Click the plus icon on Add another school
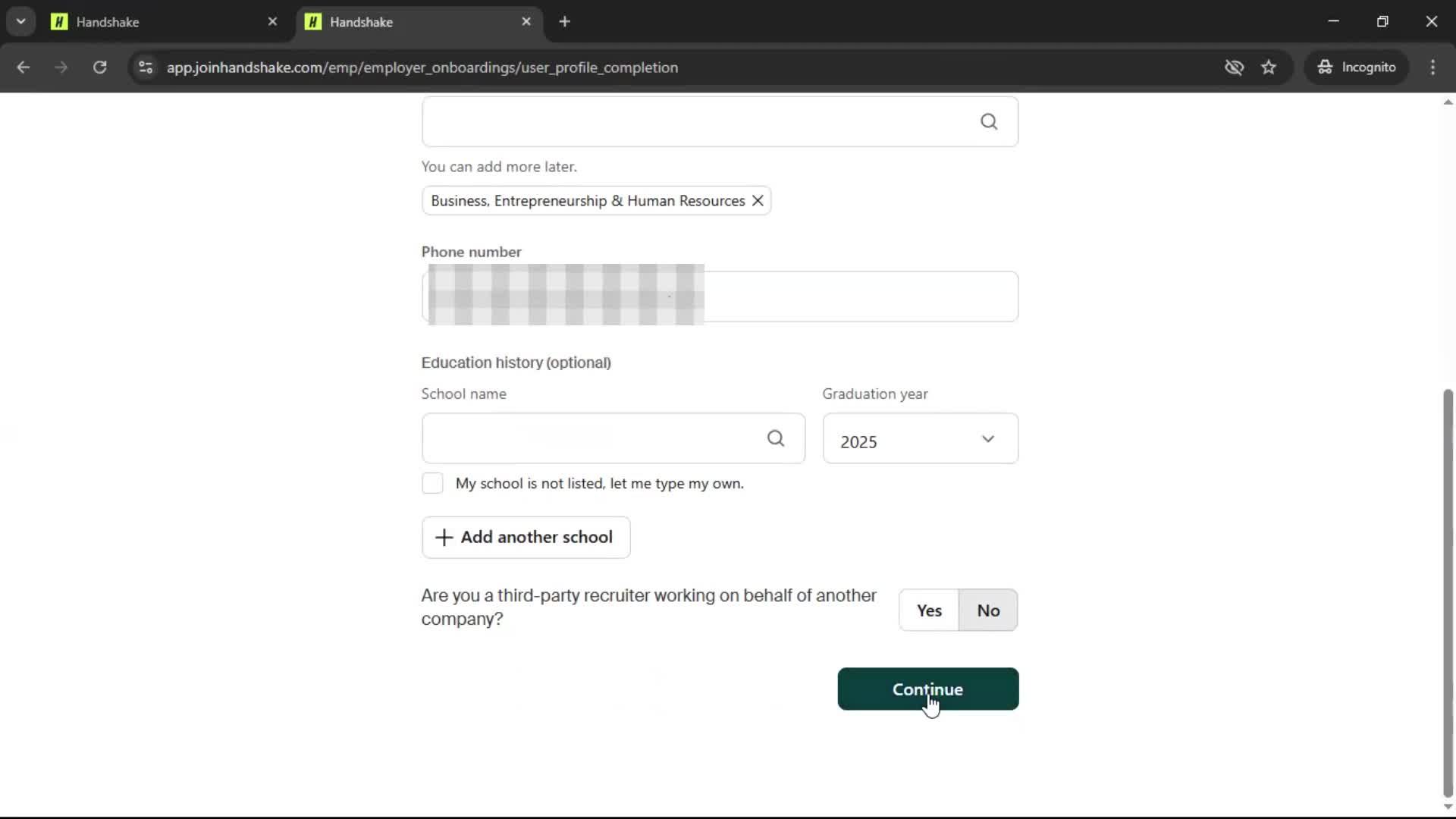 (444, 538)
